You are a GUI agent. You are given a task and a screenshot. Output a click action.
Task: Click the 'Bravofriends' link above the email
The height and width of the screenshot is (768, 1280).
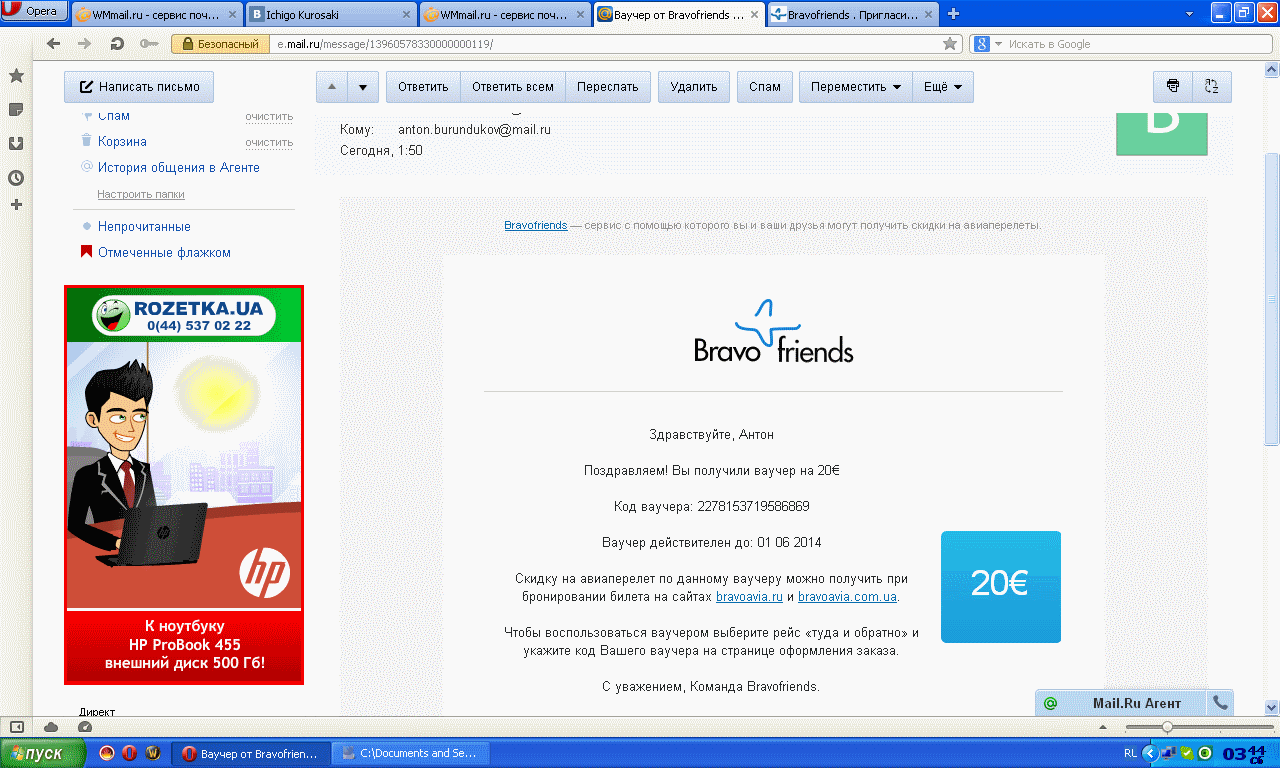coord(535,225)
